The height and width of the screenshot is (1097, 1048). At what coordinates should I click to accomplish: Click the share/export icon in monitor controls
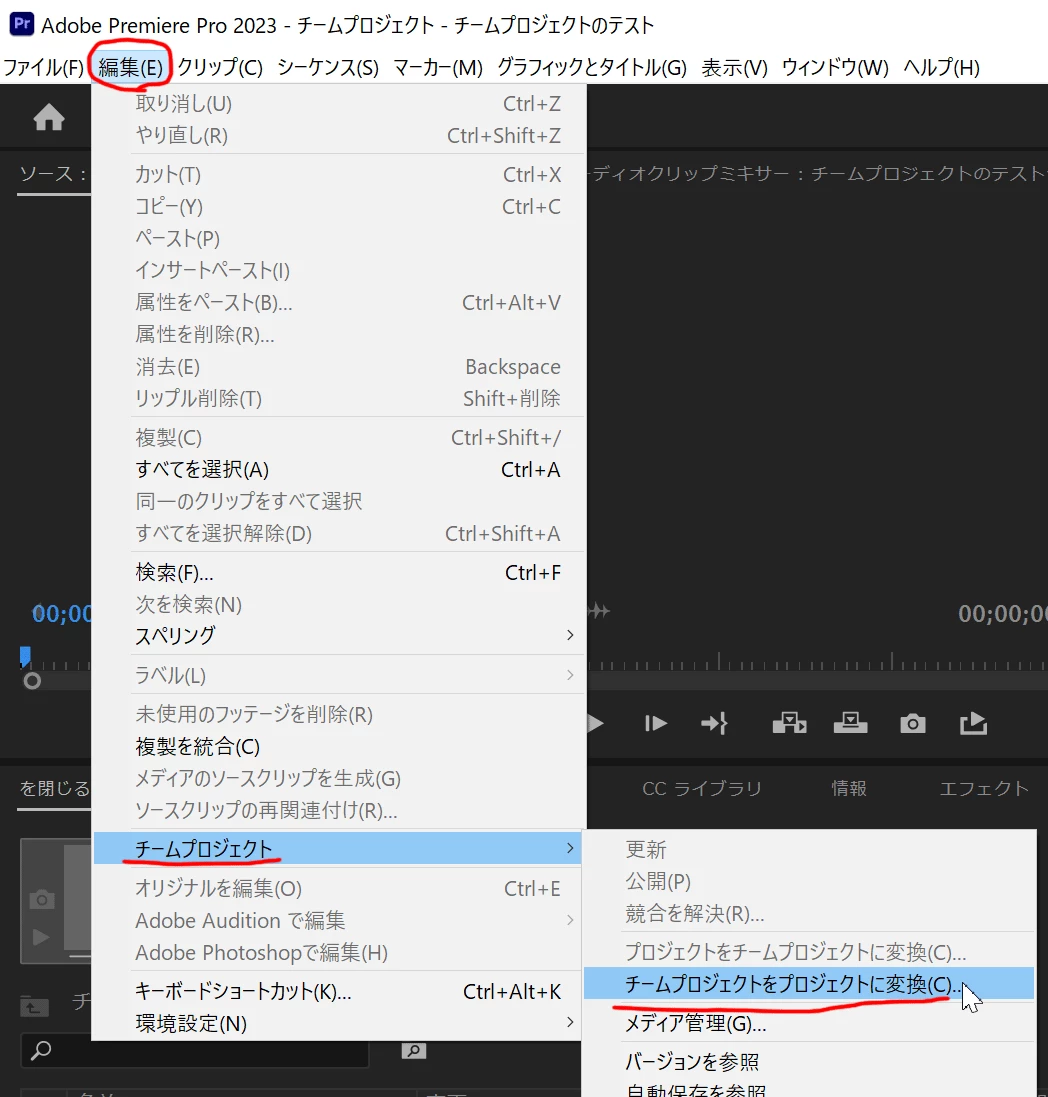973,723
